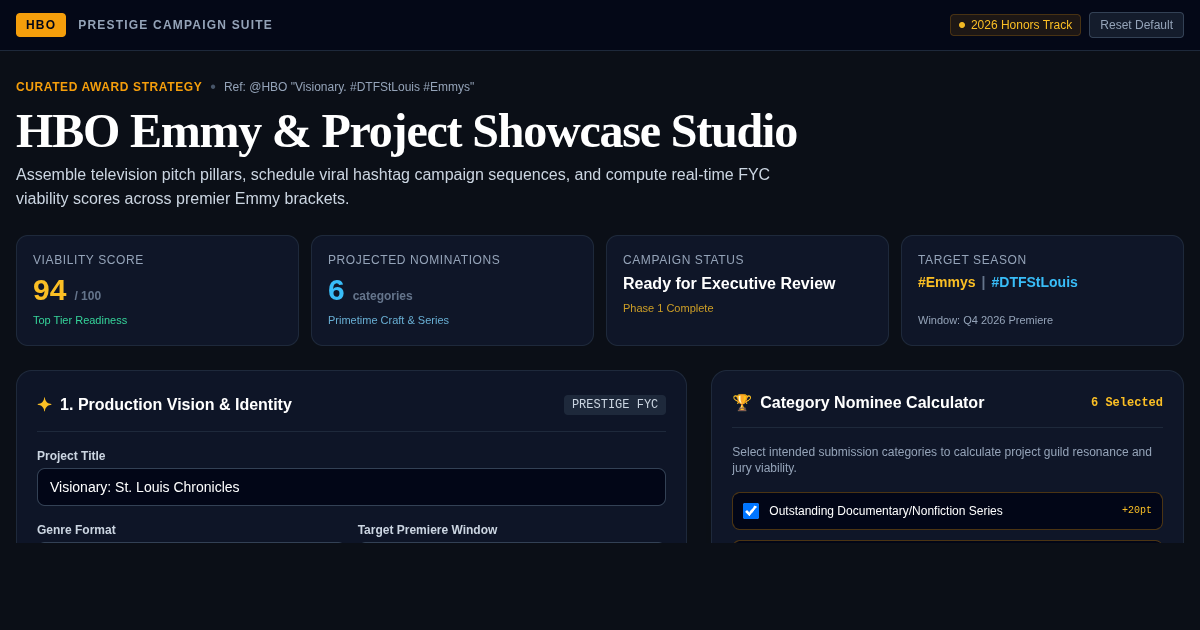Click the Top Tier Readiness label
The height and width of the screenshot is (630, 1200).
[80, 320]
